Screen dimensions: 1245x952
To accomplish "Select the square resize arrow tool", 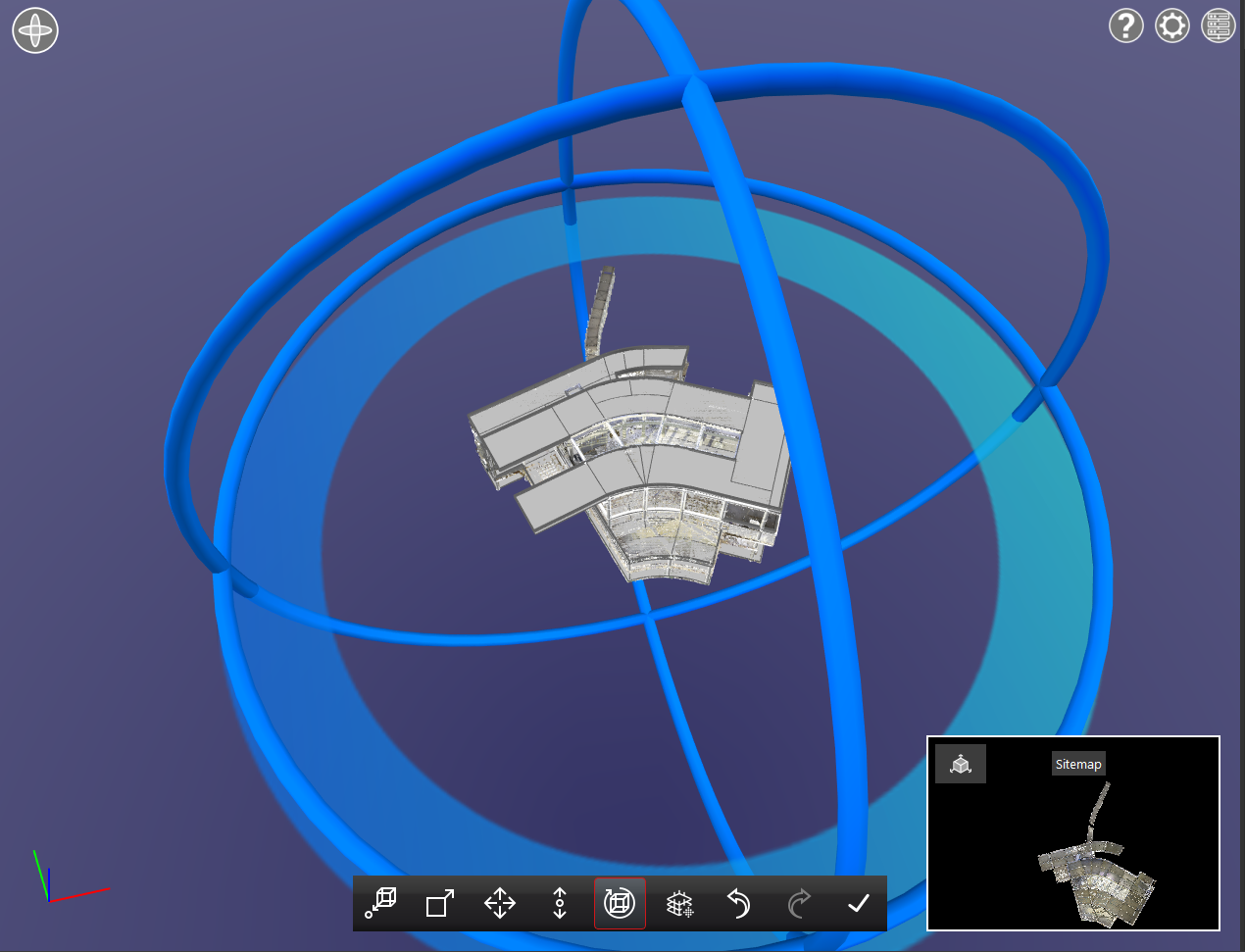I will click(x=440, y=903).
